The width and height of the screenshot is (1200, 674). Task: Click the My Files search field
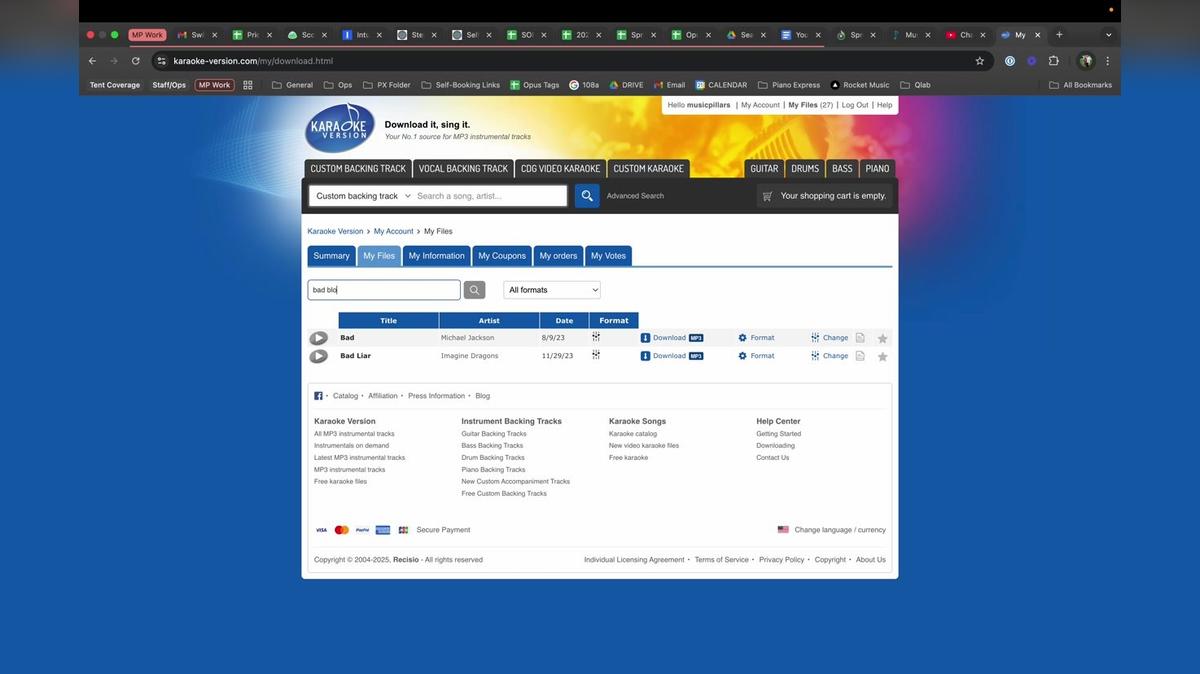pos(384,290)
